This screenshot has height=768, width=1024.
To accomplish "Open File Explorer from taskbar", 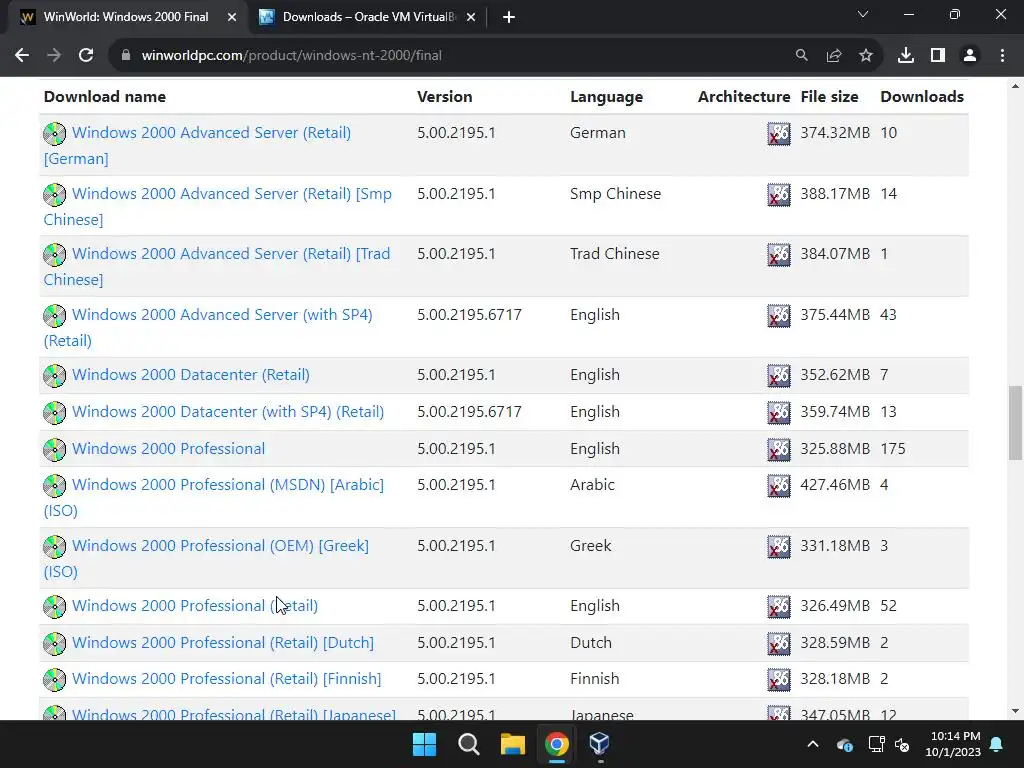I will click(513, 744).
